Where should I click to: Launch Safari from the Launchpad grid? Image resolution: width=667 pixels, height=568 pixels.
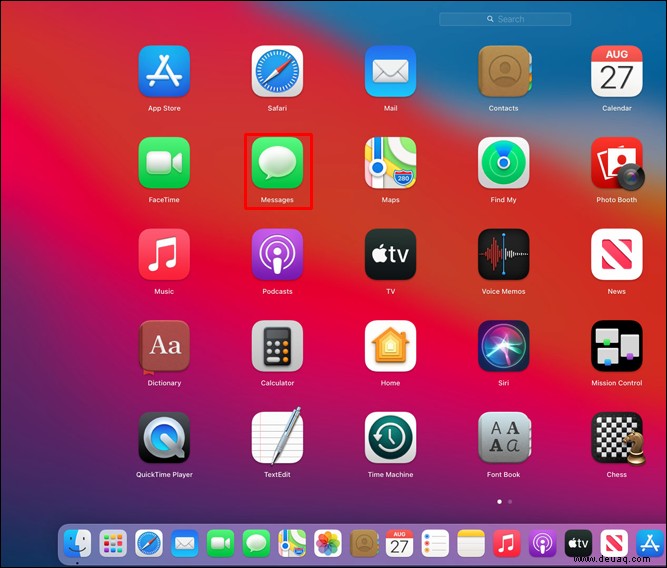277,71
